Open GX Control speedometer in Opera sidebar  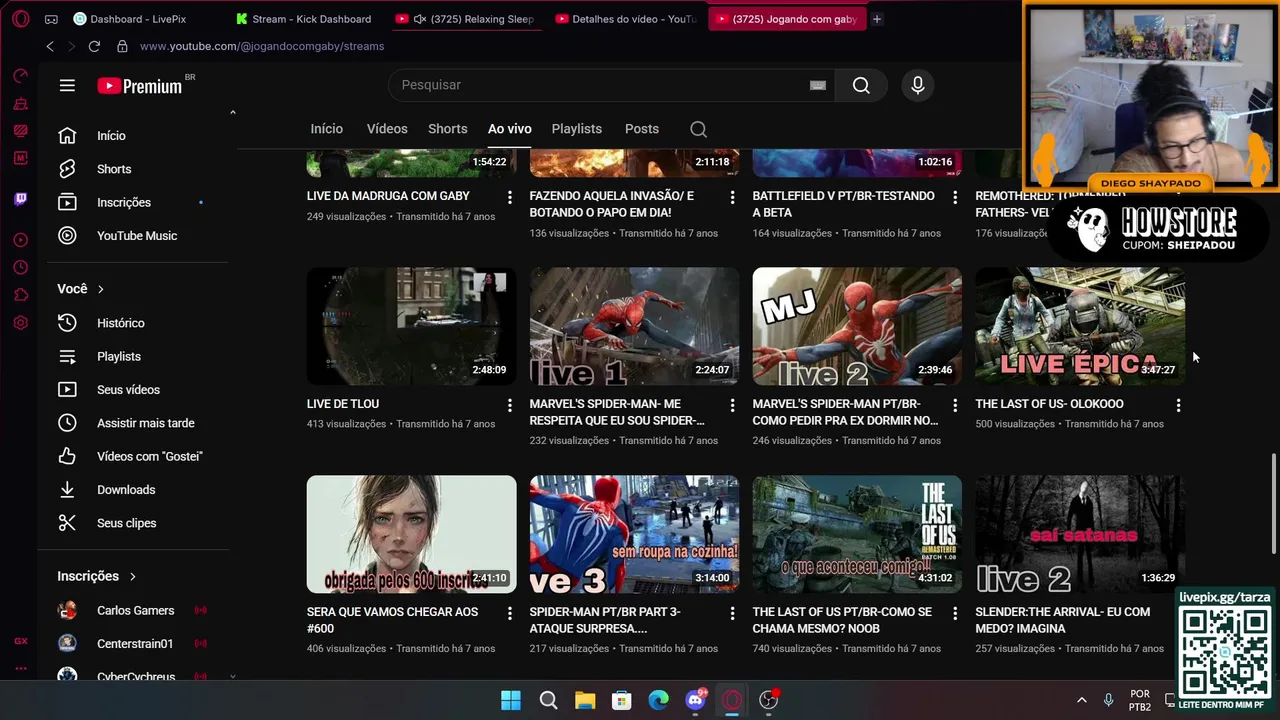pos(21,76)
